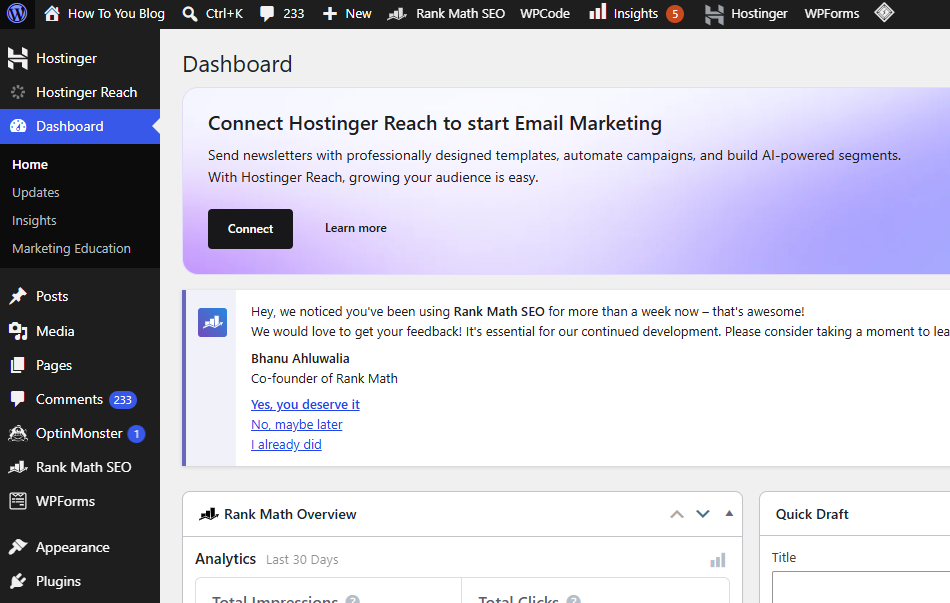Open Rank Math SEO in the admin bar
Screen dimensions: 950x603
point(446,13)
